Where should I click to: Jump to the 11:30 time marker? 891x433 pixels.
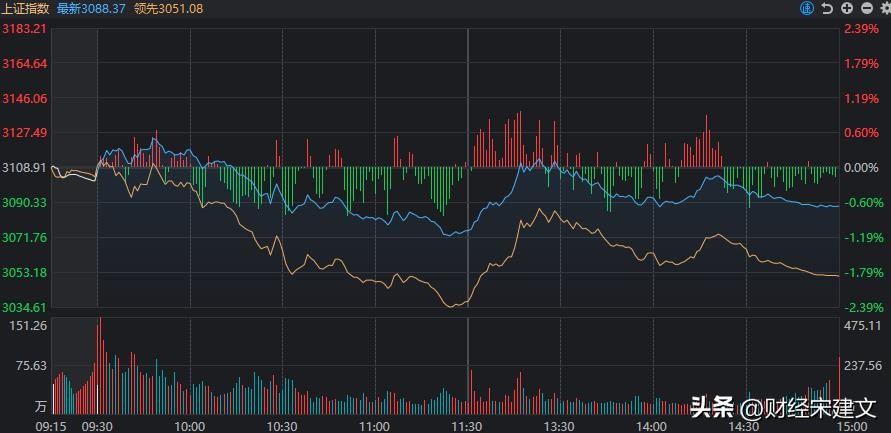point(468,426)
